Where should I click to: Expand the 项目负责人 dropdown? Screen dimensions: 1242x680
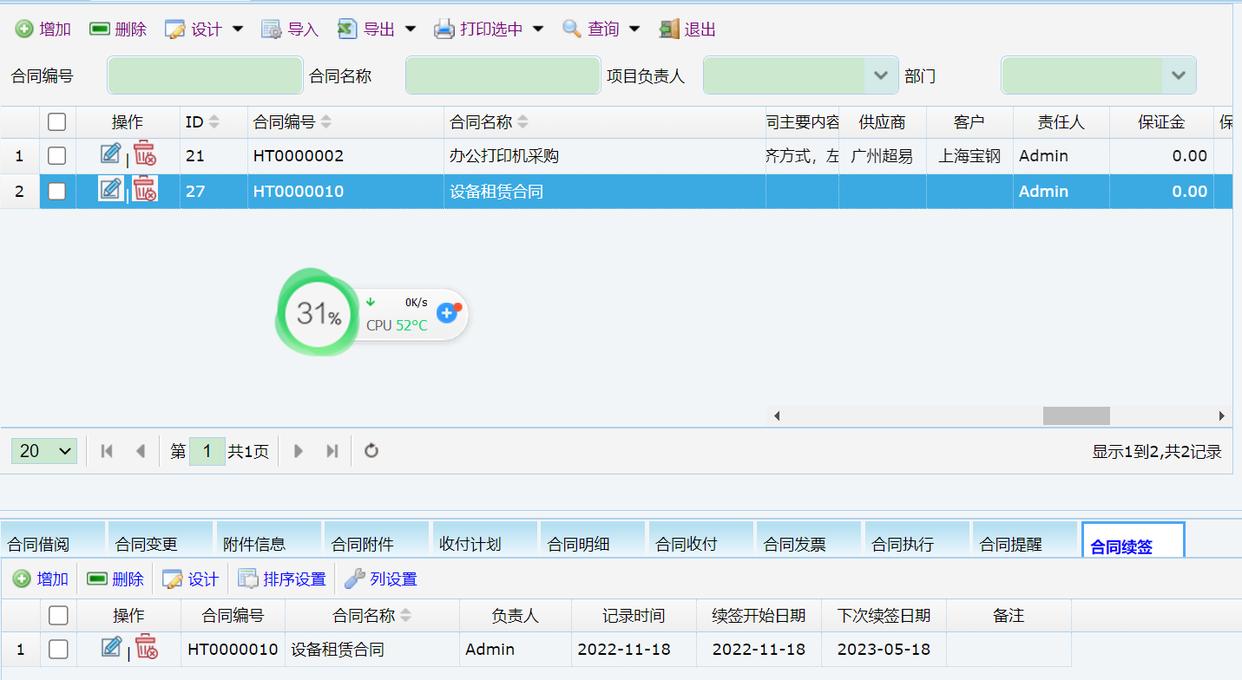880,76
